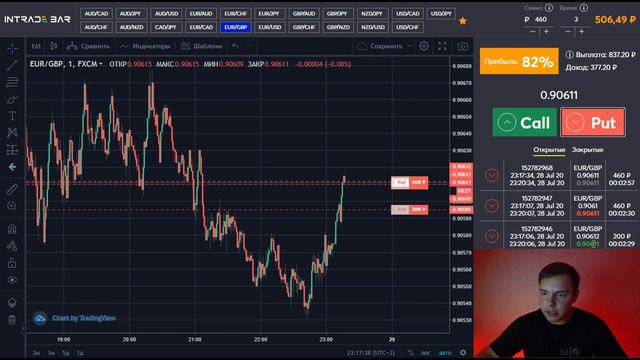The height and width of the screenshot is (360, 640).
Task: Click the favorites star icon
Action: point(462,20)
